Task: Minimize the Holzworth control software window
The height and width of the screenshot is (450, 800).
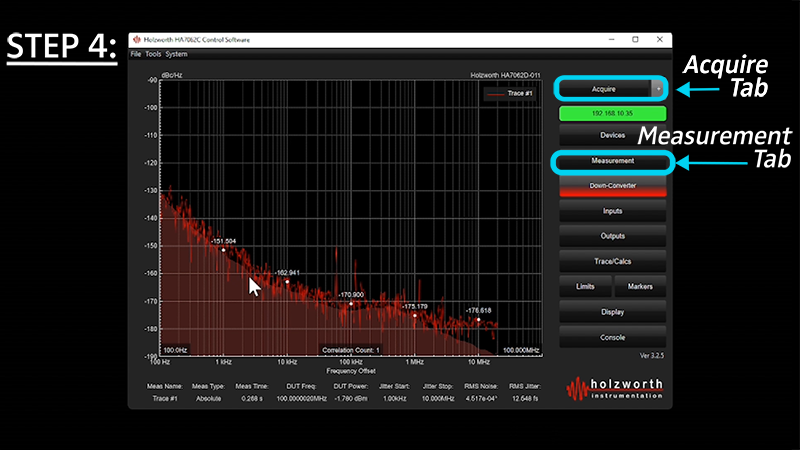Action: pyautogui.click(x=612, y=39)
